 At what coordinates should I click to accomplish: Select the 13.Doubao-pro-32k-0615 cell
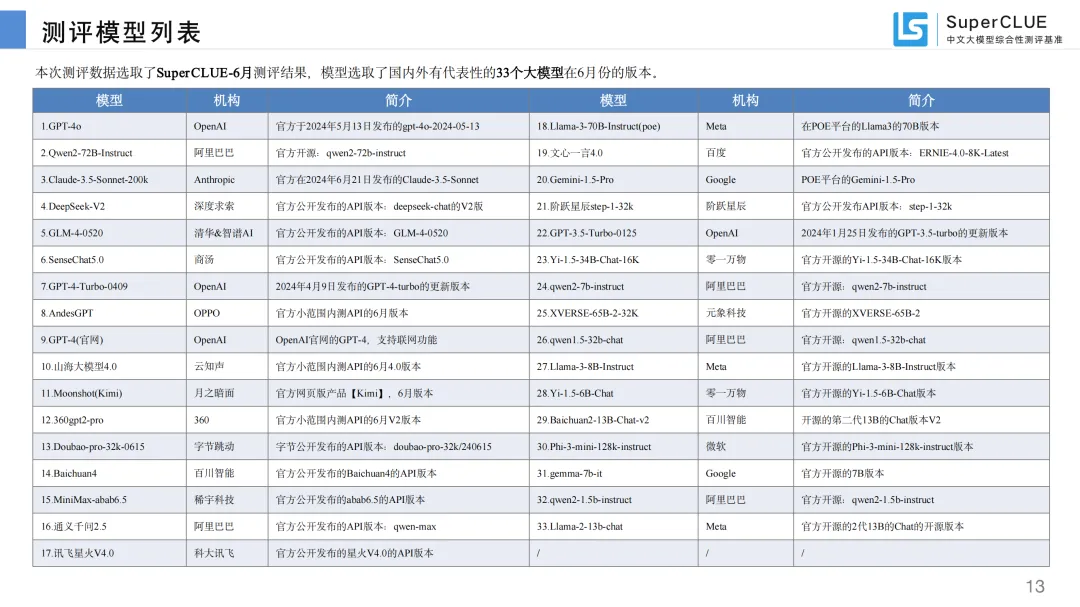click(x=110, y=446)
